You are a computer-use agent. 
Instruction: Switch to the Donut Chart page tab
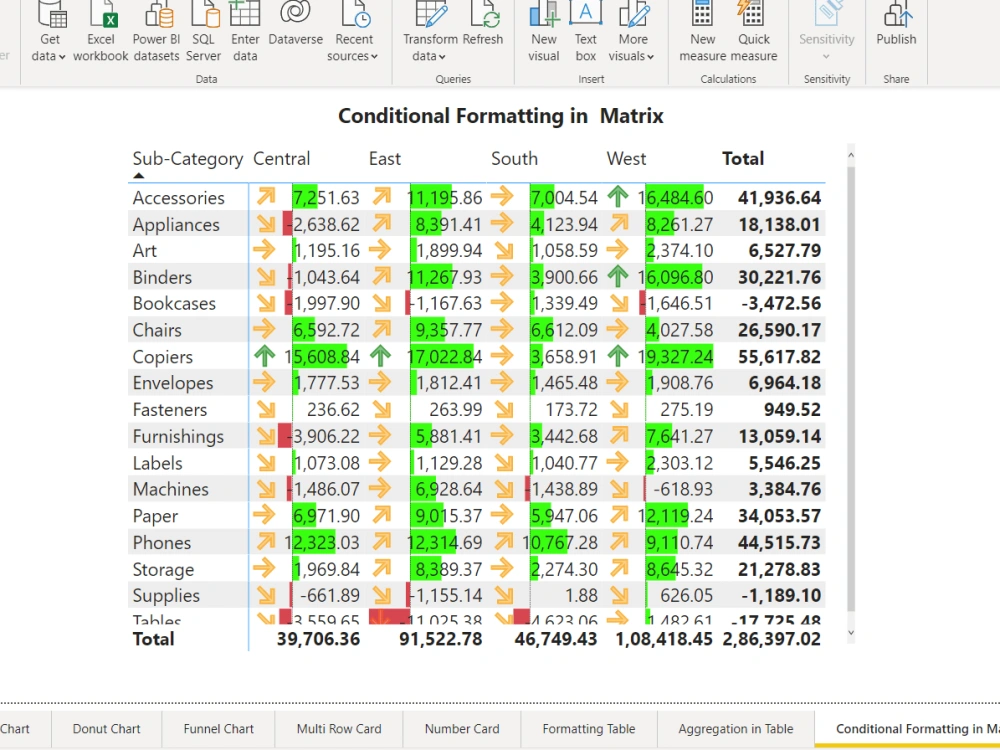tap(107, 729)
